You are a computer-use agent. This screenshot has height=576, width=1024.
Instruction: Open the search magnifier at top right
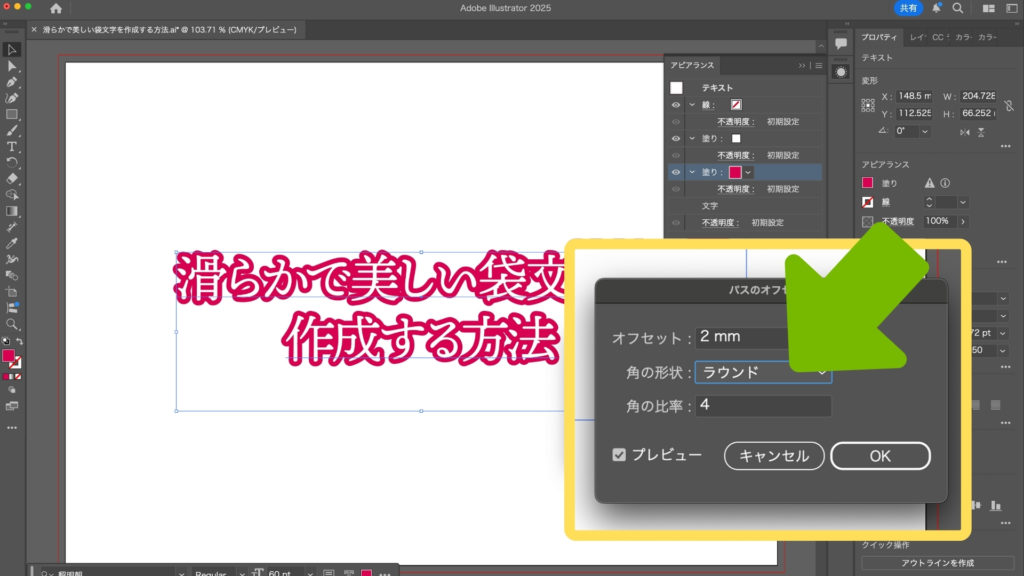pos(958,8)
